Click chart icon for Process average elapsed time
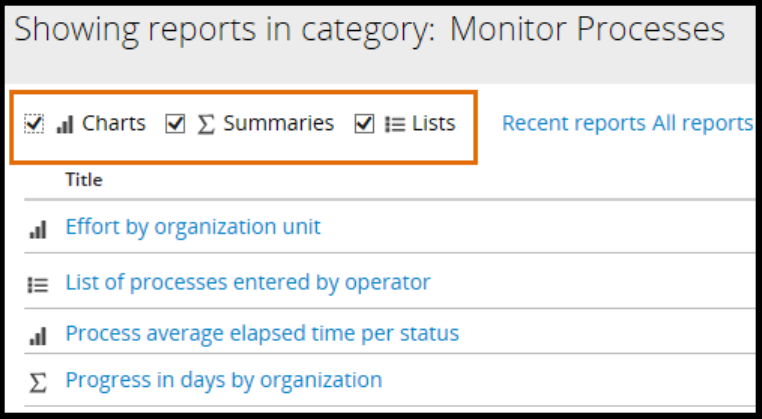The image size is (762, 419). click(38, 335)
